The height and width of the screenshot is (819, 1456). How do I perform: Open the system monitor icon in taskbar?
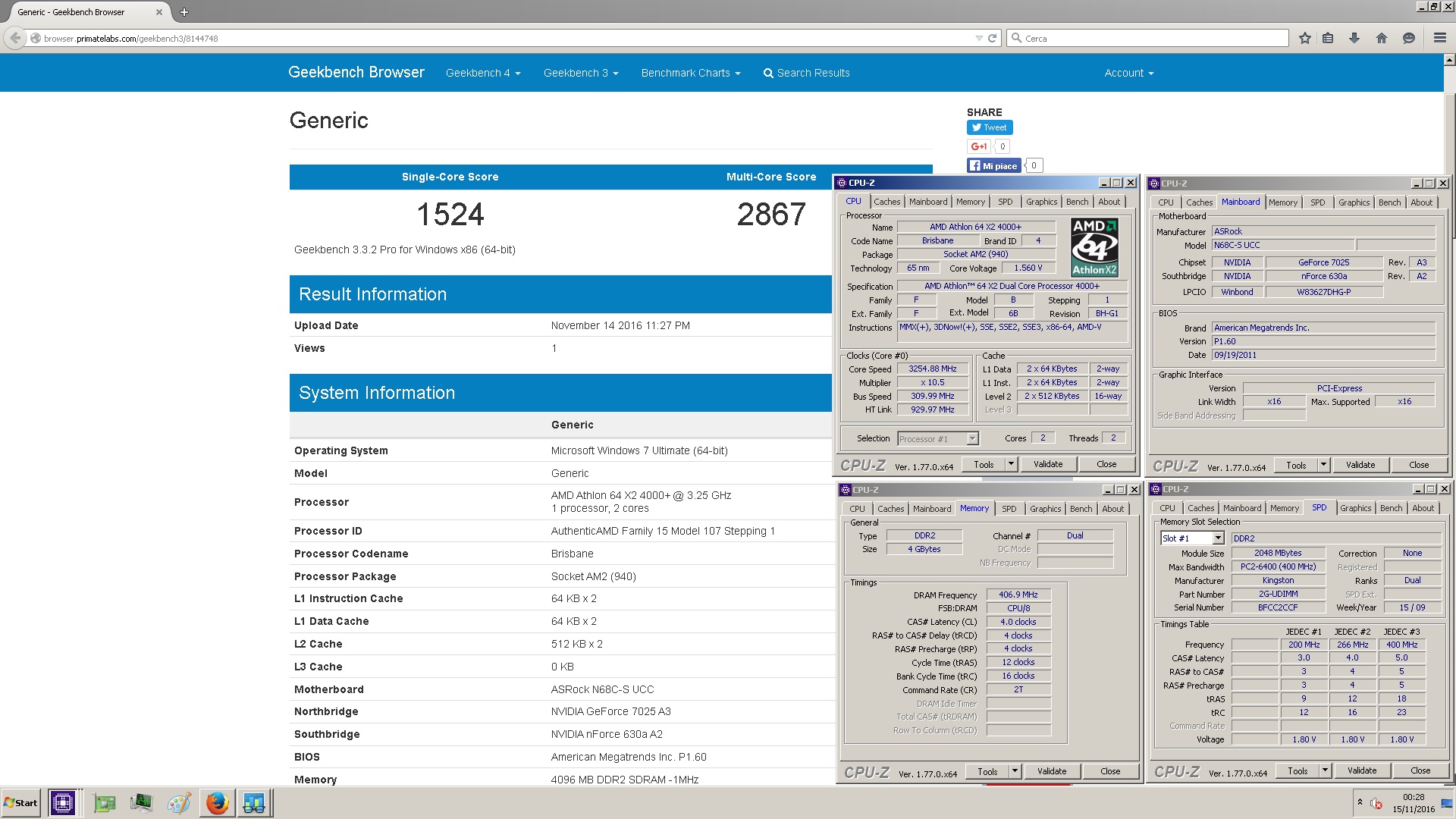(x=141, y=802)
